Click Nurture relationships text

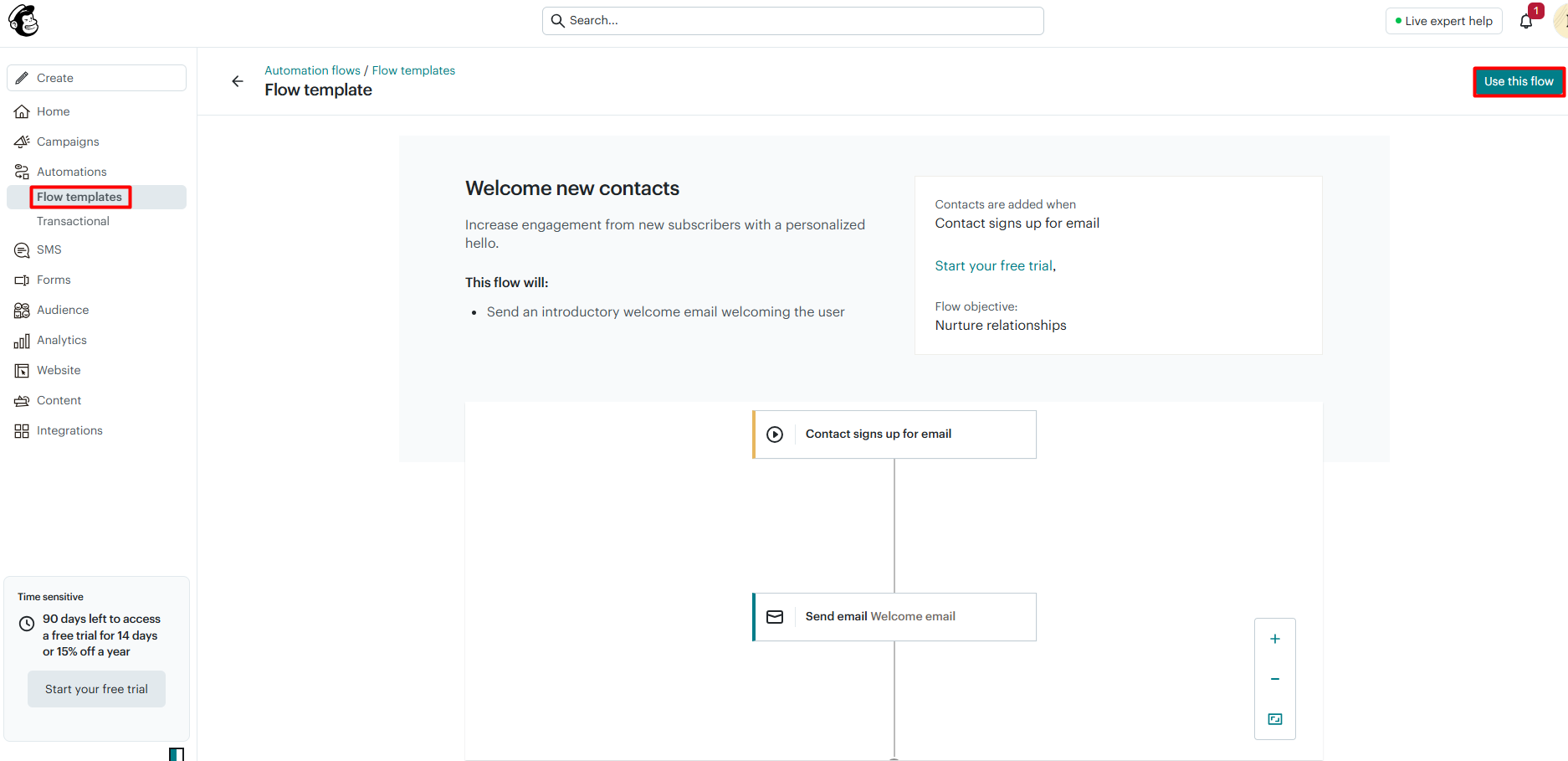coord(1001,325)
